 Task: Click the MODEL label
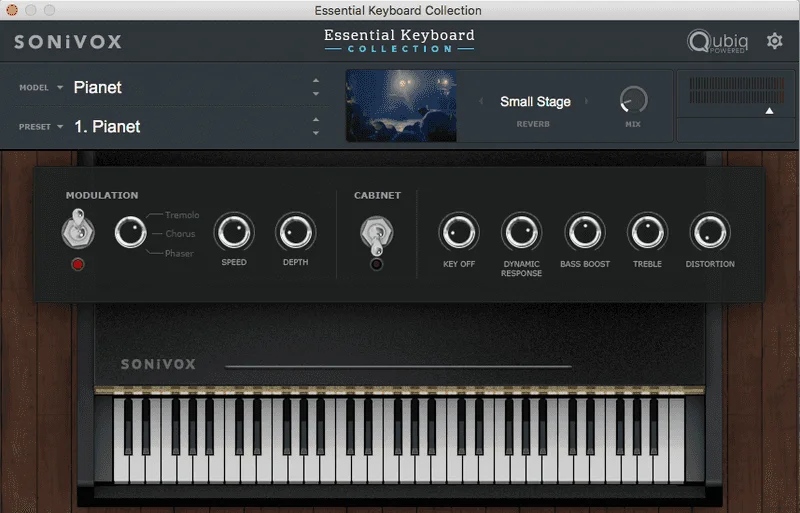(x=34, y=87)
